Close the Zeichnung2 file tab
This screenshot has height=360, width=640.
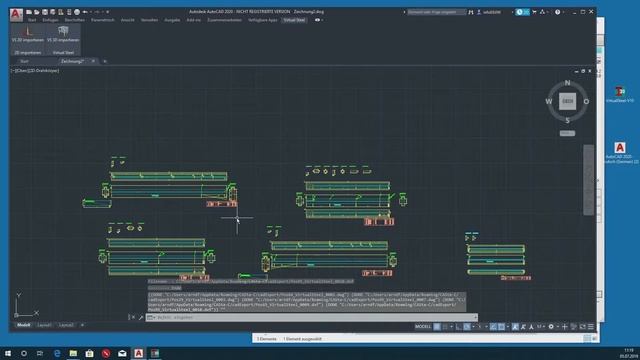pos(93,61)
